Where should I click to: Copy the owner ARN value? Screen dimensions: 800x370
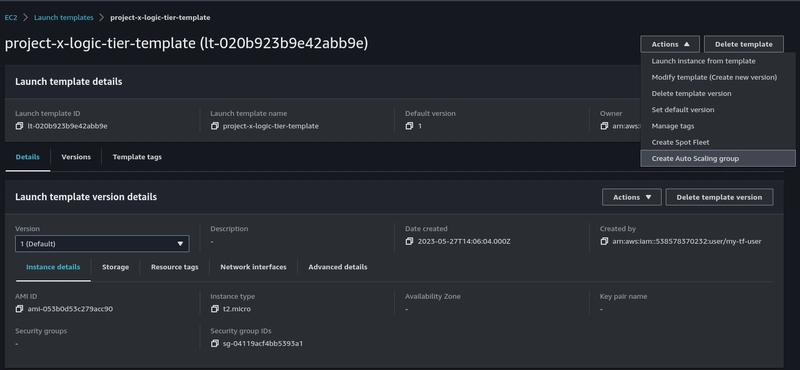[605, 126]
